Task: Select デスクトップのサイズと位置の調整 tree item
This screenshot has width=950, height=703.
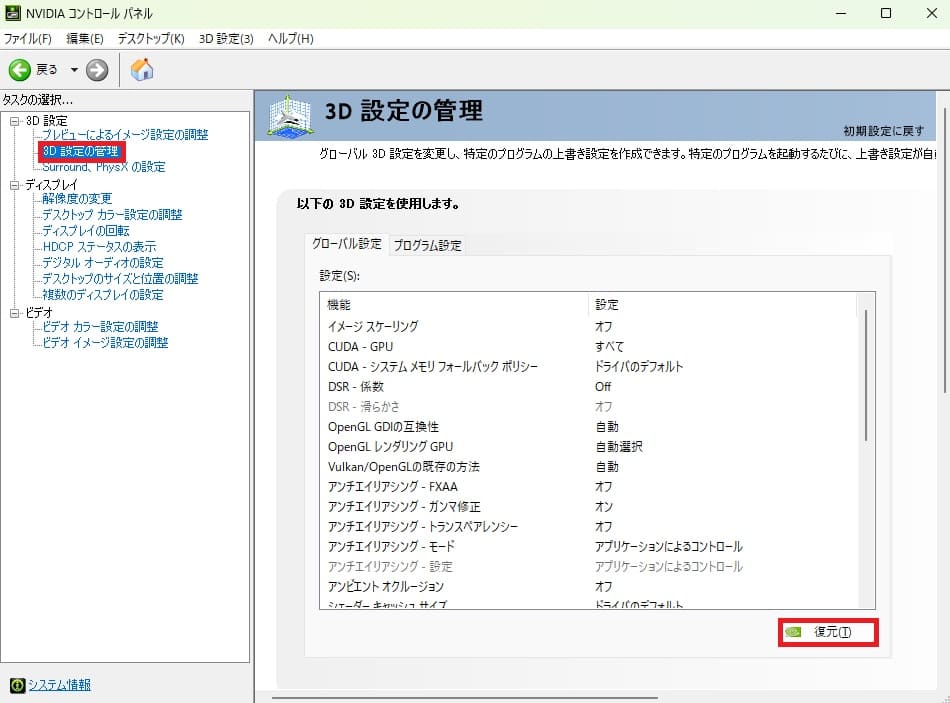Action: tap(120, 279)
